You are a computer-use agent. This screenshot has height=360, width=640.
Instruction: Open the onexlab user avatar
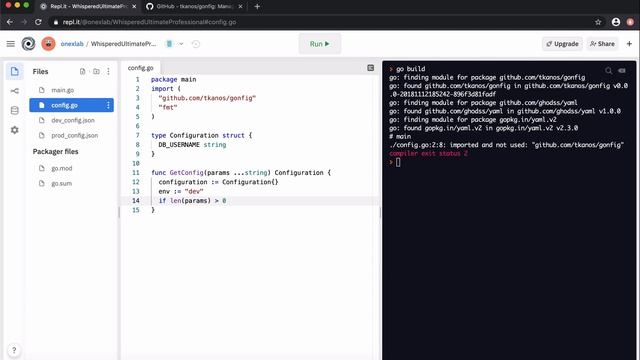(x=48, y=44)
